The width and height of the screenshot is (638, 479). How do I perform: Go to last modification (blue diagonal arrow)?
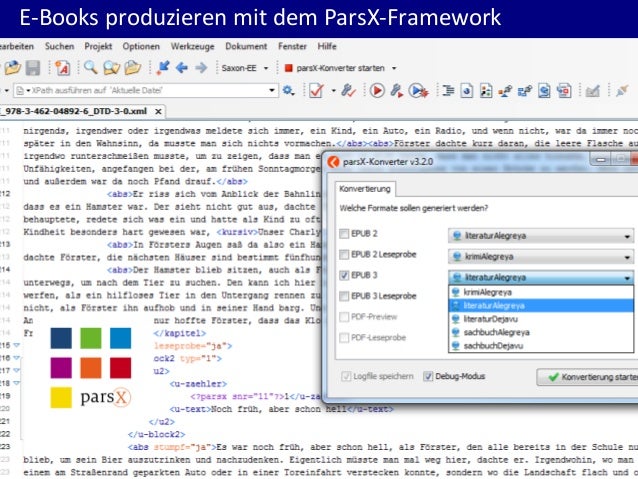click(163, 68)
